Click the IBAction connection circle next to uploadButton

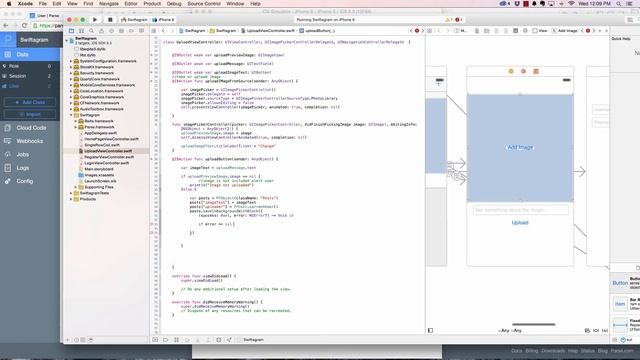coord(152,159)
